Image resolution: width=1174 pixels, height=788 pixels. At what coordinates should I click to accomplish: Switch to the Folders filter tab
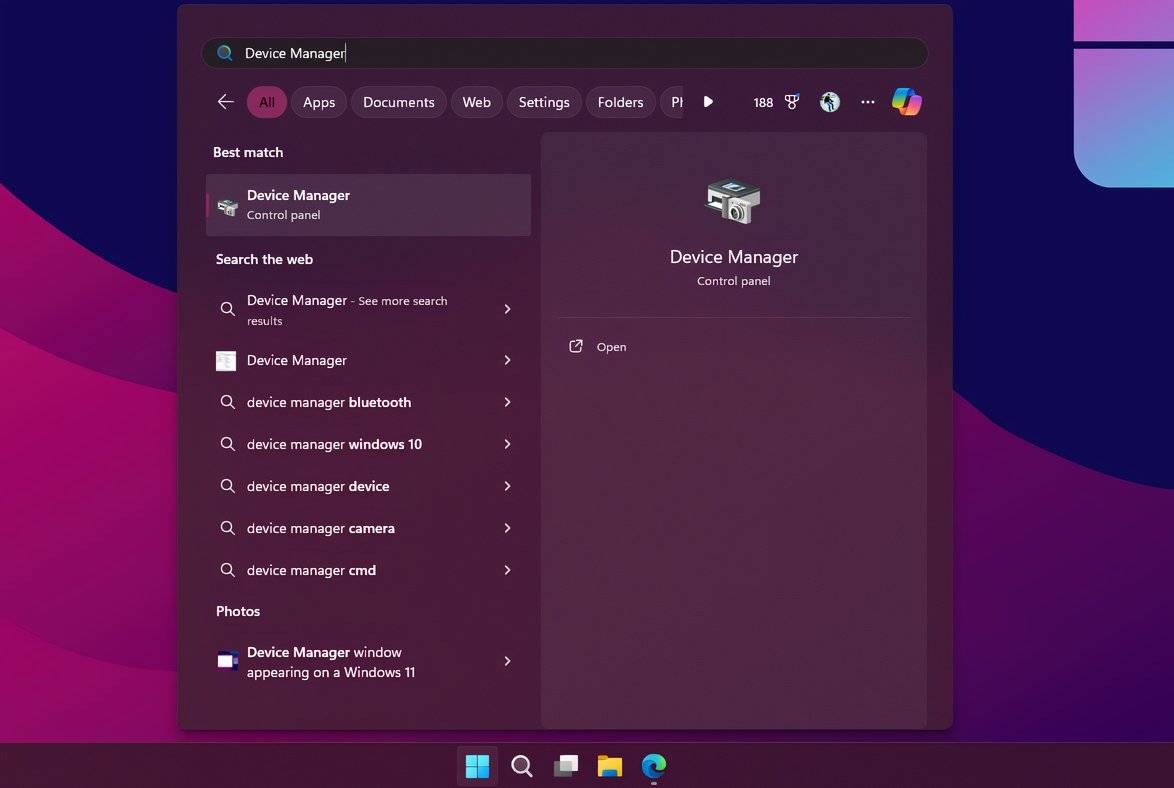point(620,102)
